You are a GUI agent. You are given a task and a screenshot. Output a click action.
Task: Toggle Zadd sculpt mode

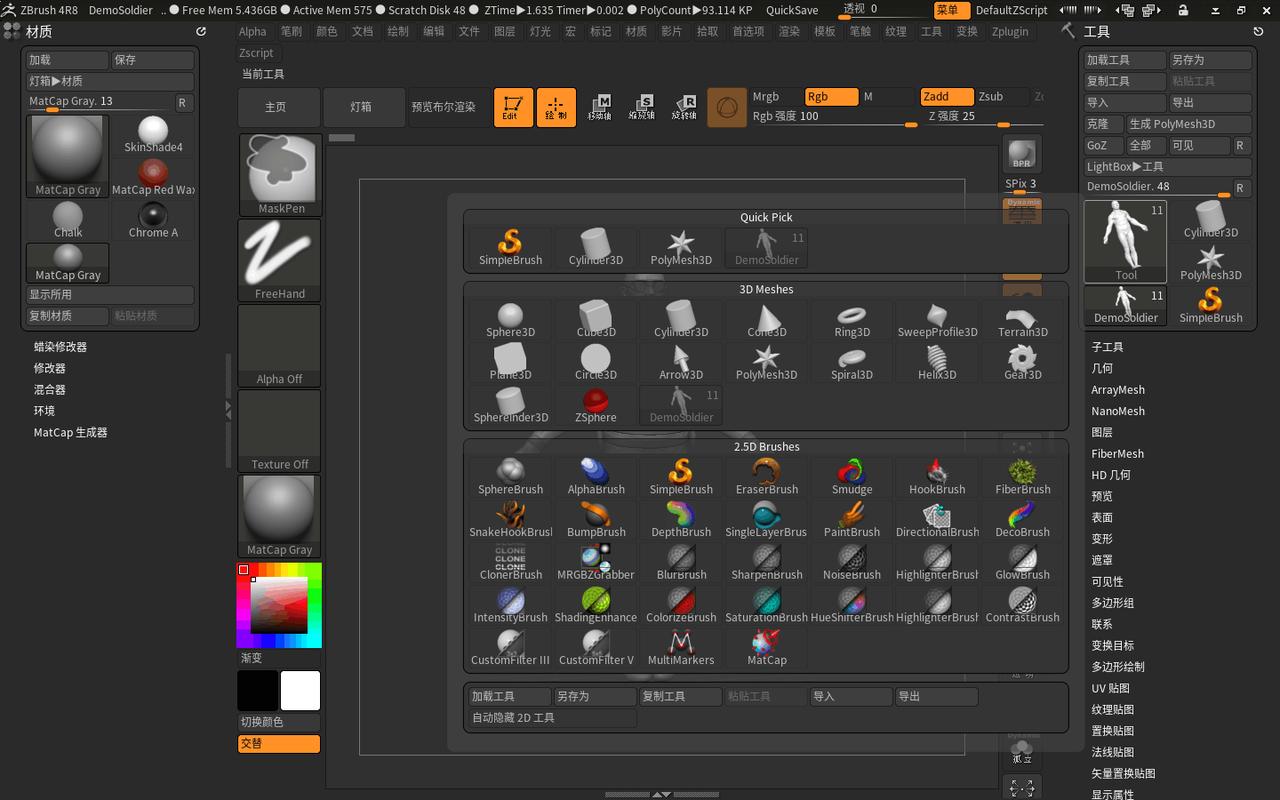pyautogui.click(x=946, y=97)
